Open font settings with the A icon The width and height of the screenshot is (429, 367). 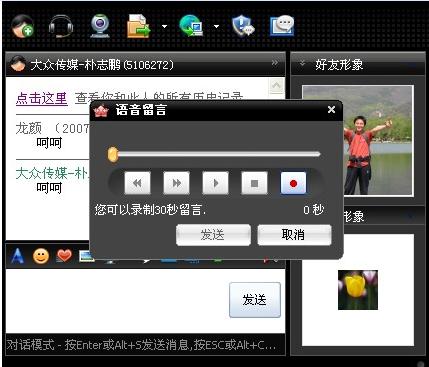[x=17, y=256]
